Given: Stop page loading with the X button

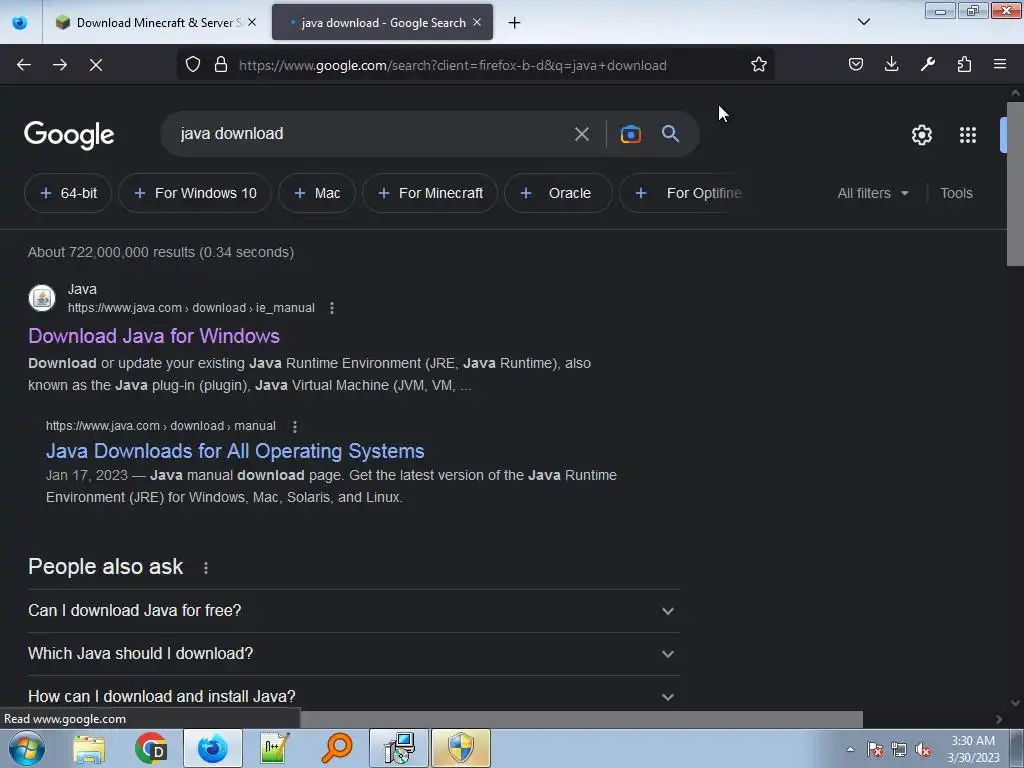Looking at the screenshot, I should (x=96, y=65).
